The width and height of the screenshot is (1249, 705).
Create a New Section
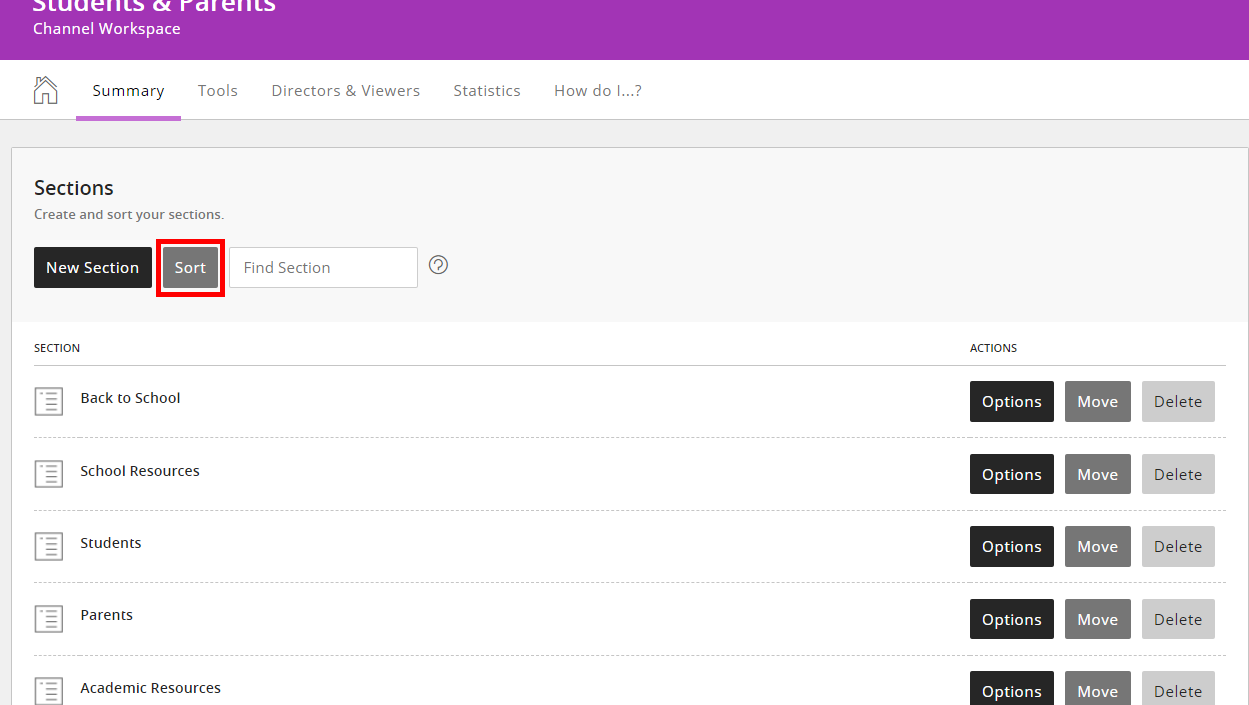click(x=93, y=268)
